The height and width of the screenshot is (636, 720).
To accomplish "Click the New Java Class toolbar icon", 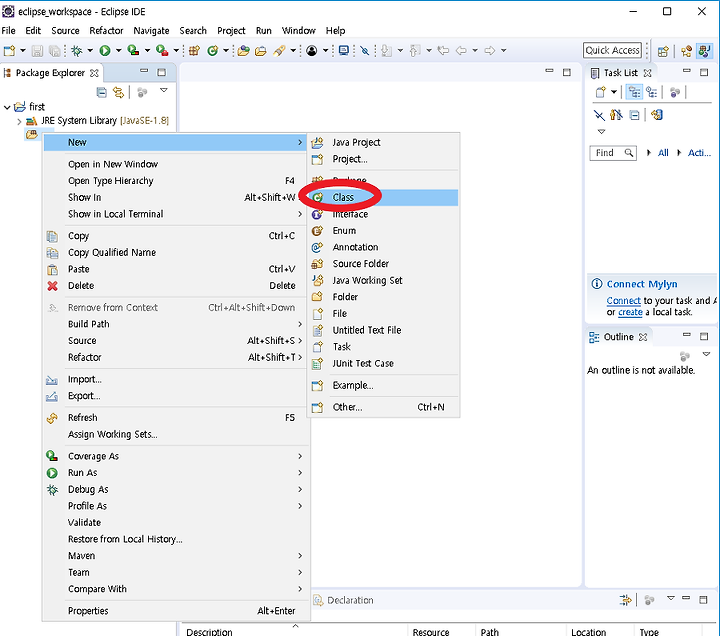I will coord(212,51).
